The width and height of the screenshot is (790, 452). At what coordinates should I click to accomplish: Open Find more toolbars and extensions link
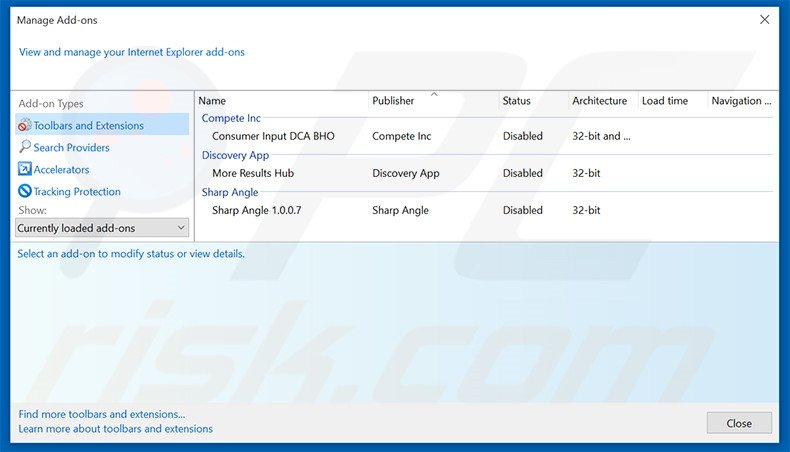coord(102,414)
